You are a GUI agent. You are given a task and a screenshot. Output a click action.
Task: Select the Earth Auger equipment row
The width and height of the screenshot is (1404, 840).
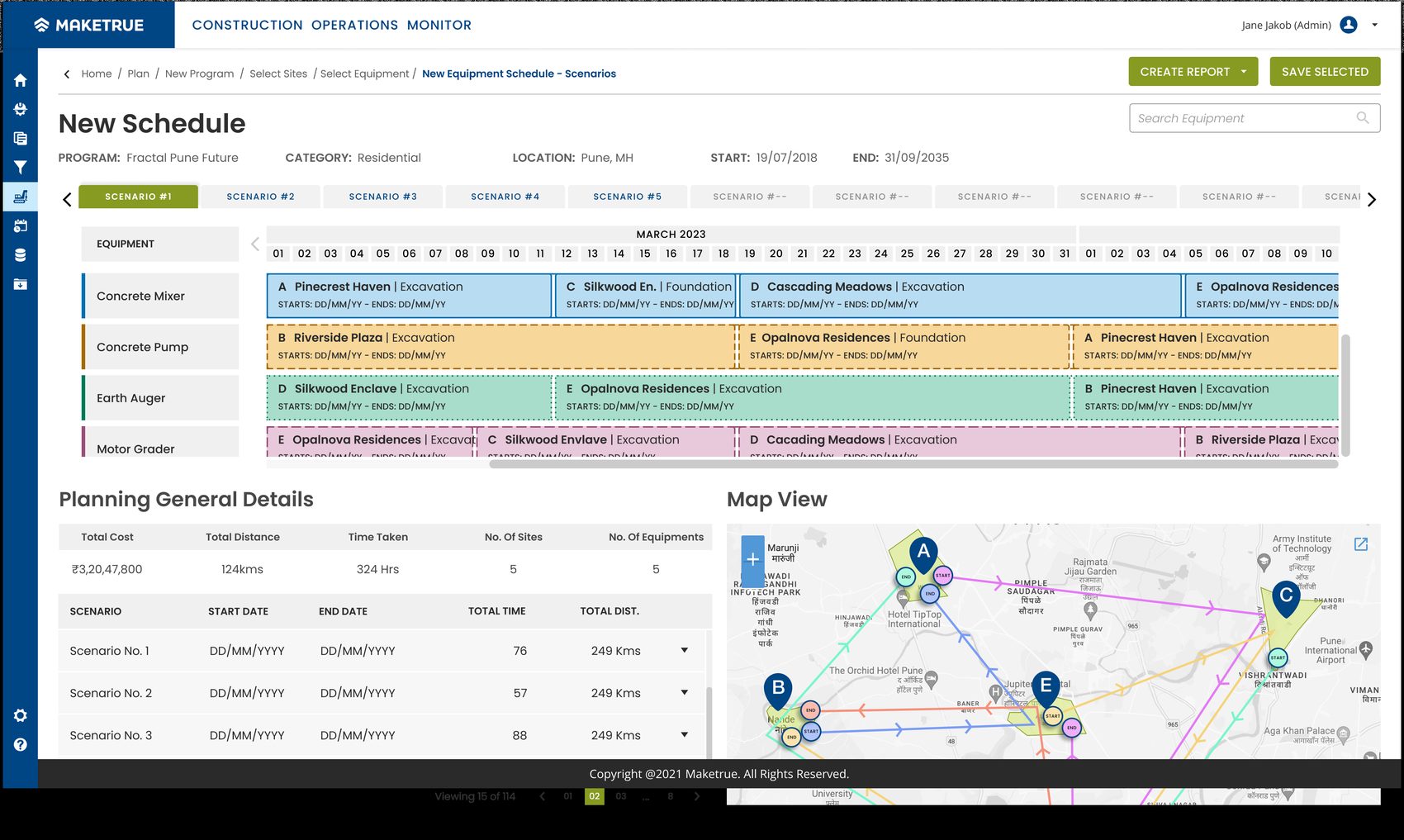[x=160, y=398]
